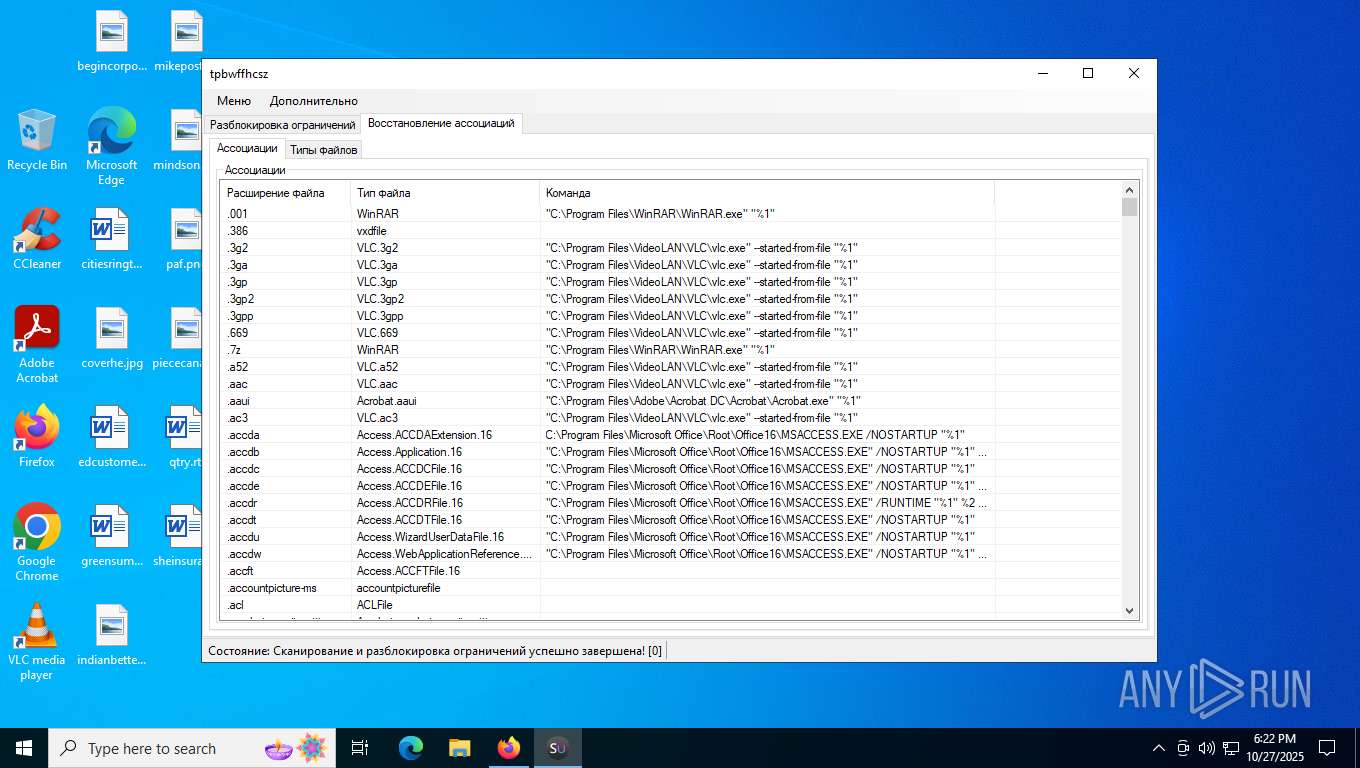Launch Edge from the taskbar
This screenshot has width=1360, height=768.
[411, 748]
